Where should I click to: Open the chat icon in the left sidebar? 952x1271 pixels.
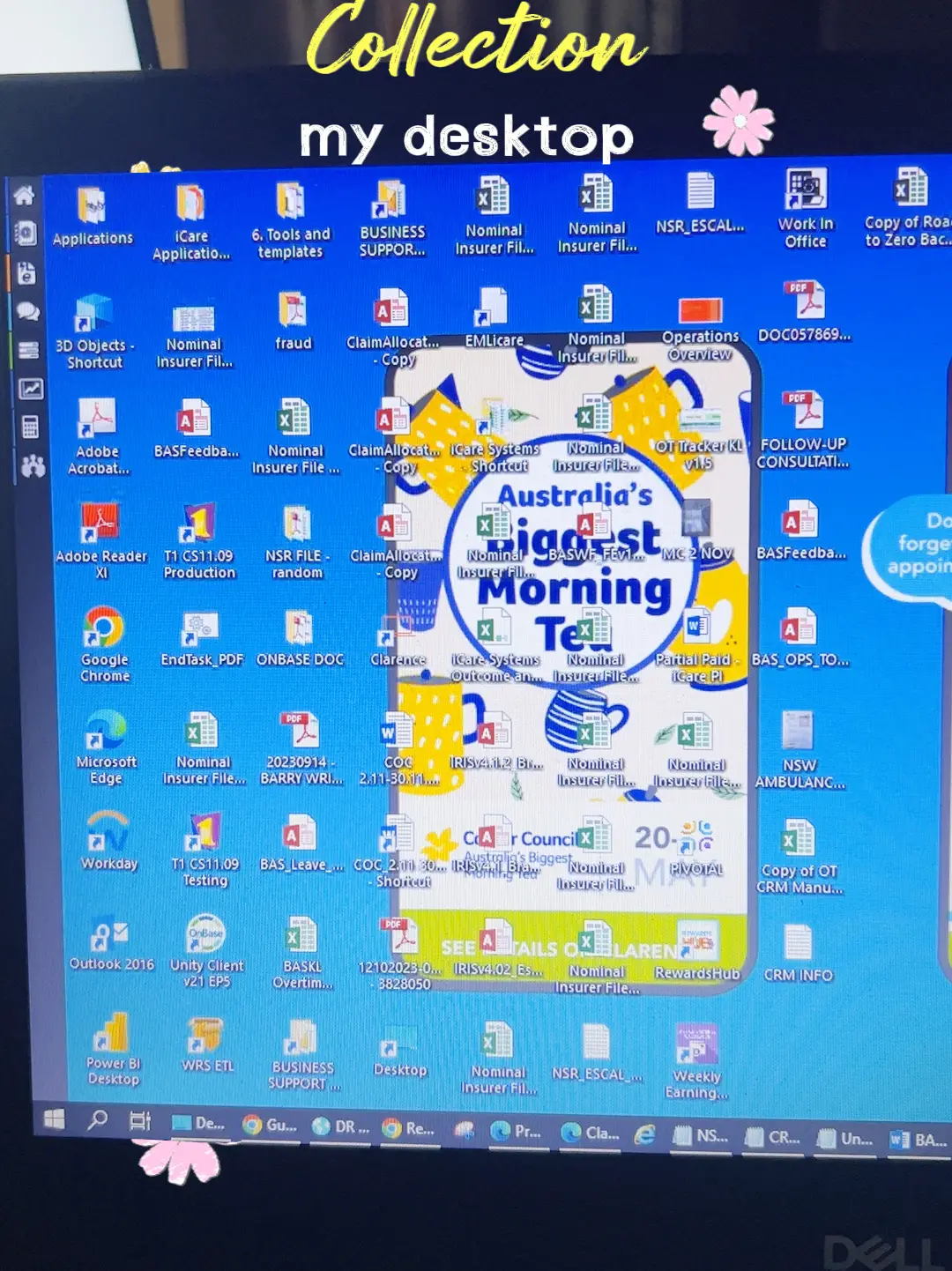tap(27, 310)
